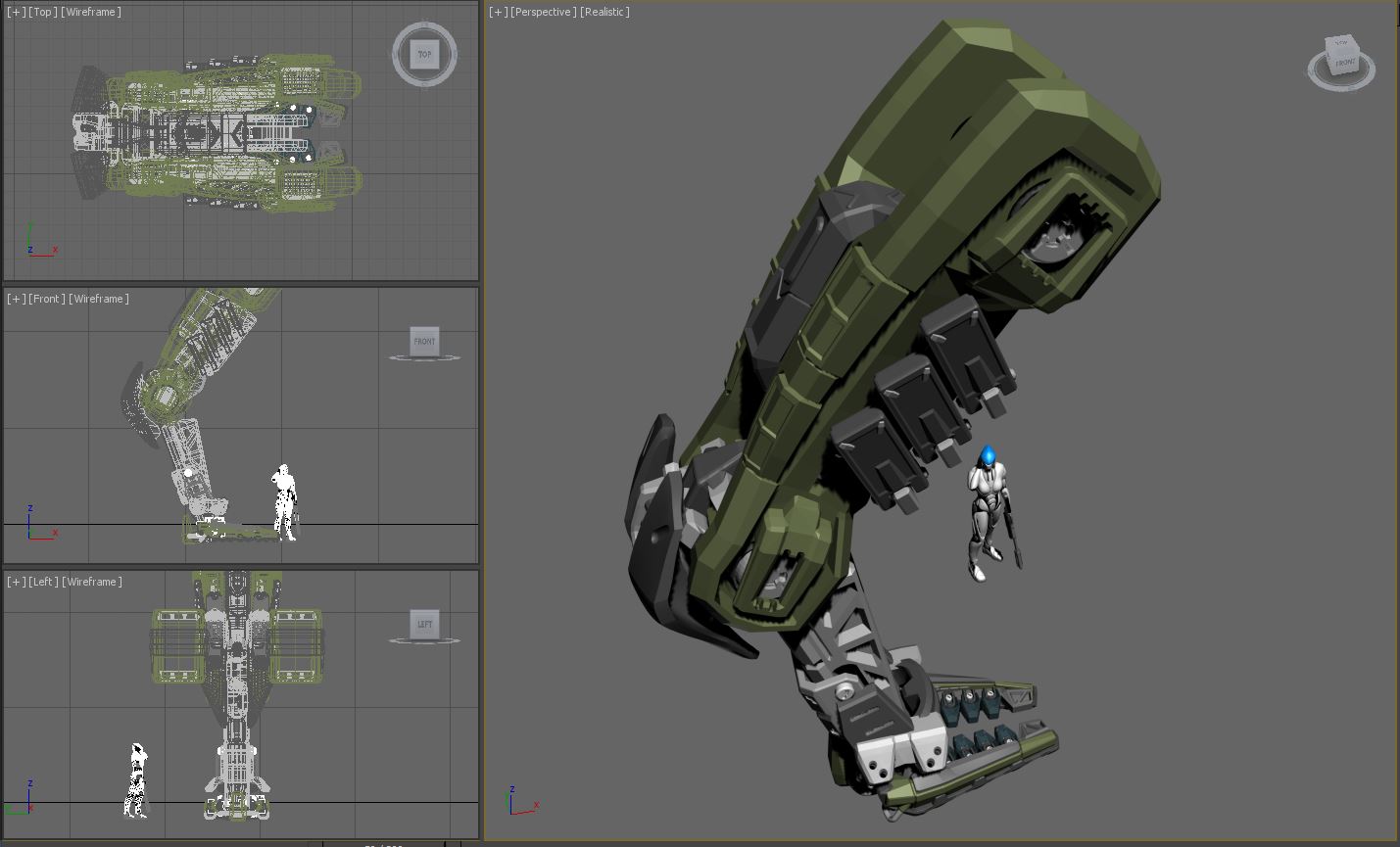The height and width of the screenshot is (847, 1400).
Task: Open the [Top] point-of-view viewport menu
Action: [42, 12]
